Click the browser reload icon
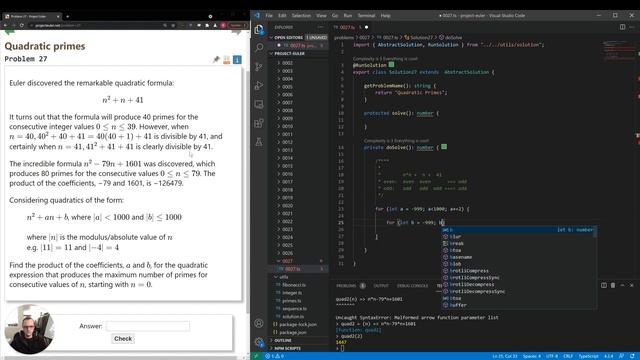 (x=22, y=25)
